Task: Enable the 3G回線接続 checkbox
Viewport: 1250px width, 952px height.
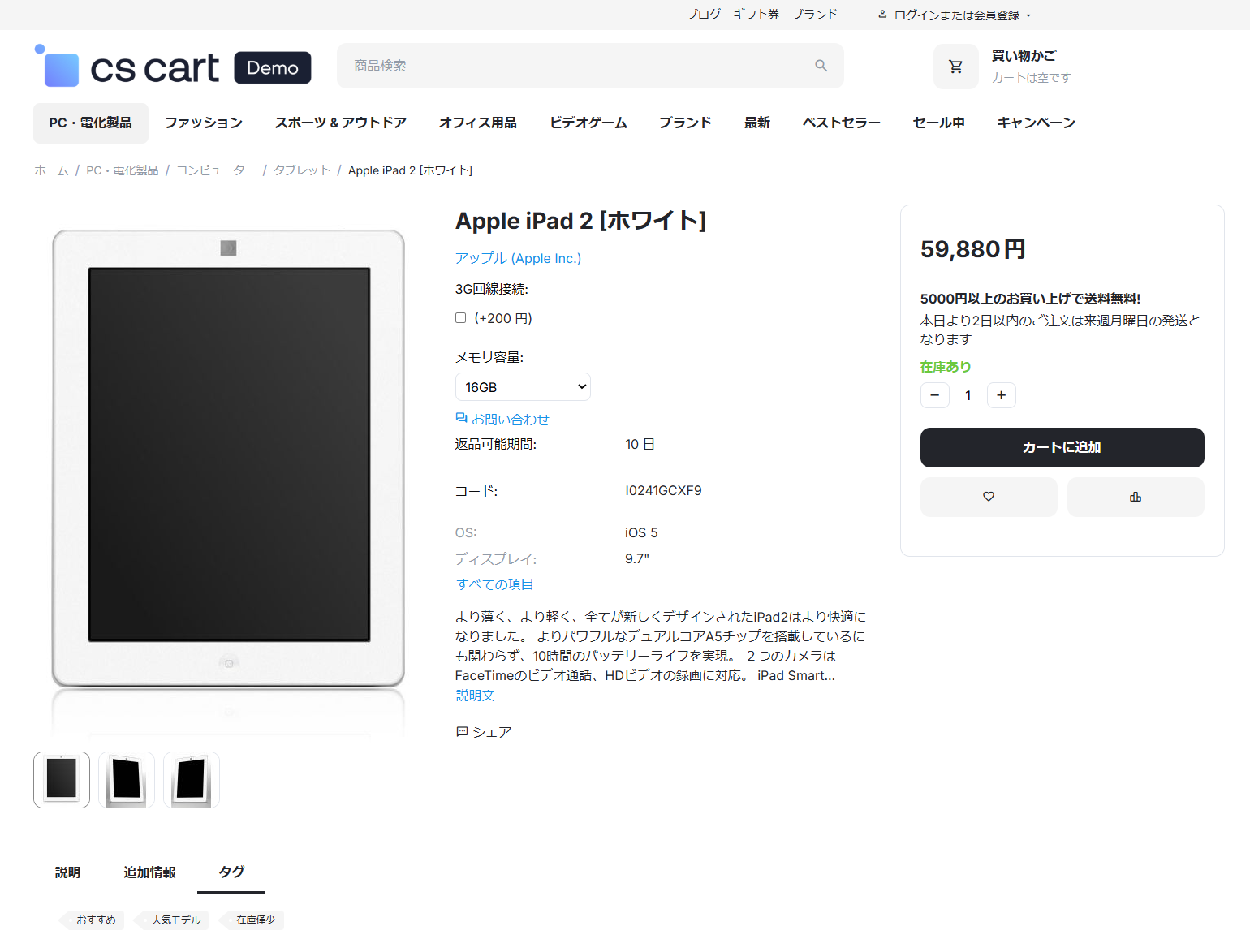Action: (460, 318)
